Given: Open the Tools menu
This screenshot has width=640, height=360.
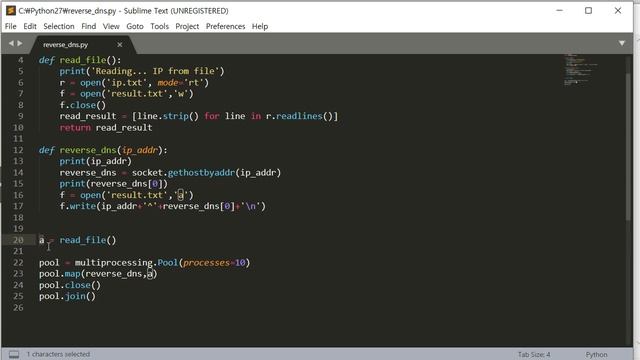Looking at the screenshot, I should (x=159, y=26).
